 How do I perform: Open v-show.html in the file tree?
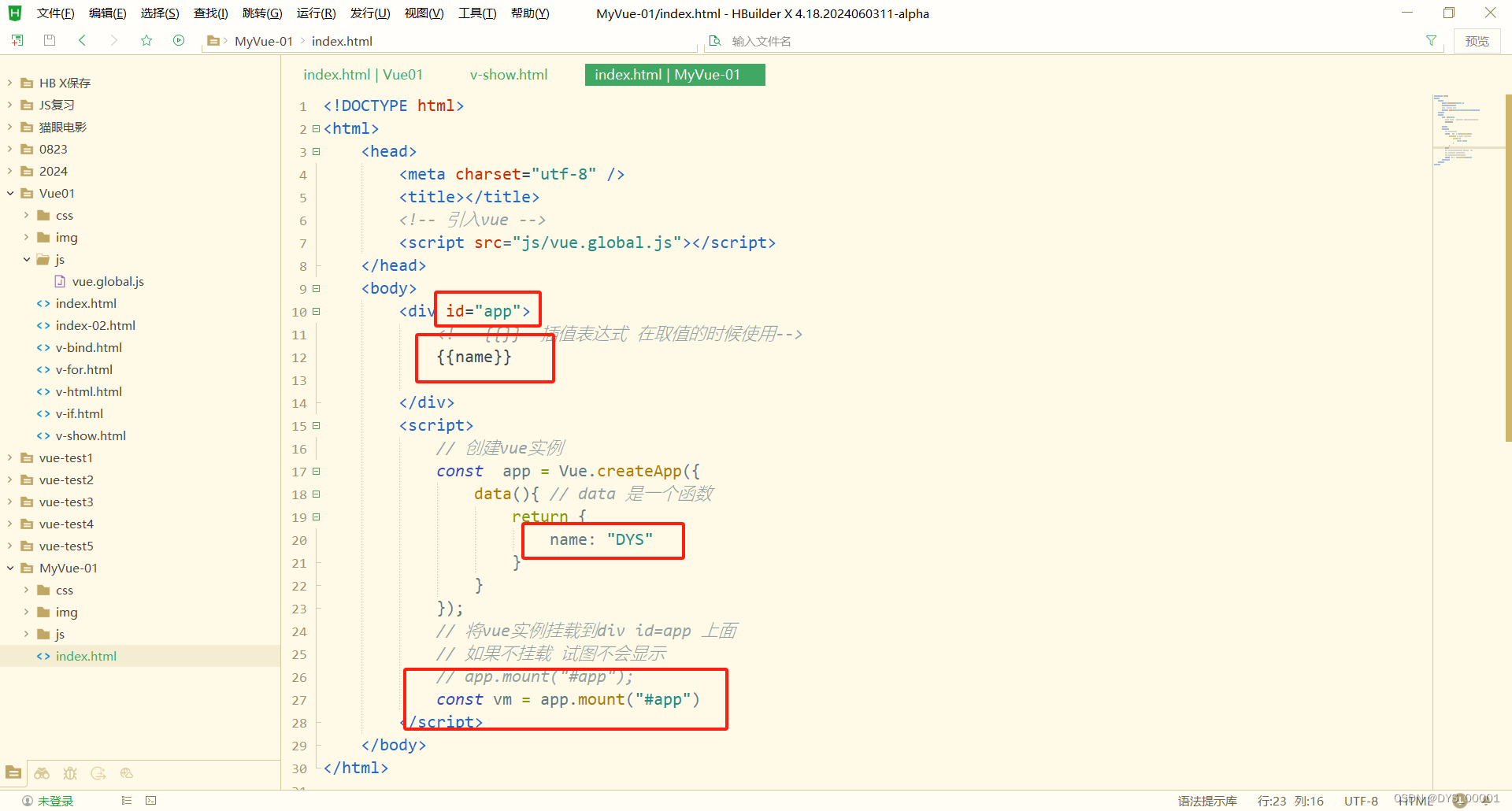(x=91, y=435)
